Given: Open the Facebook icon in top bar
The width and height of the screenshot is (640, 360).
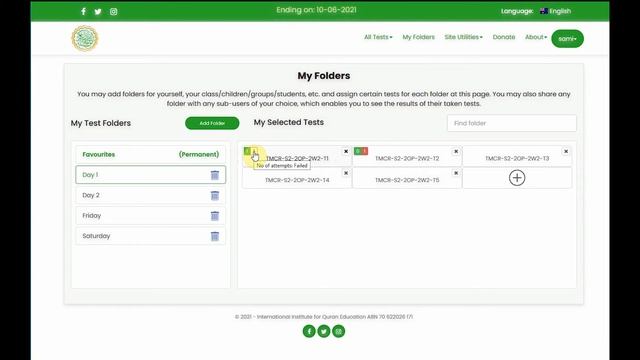Looking at the screenshot, I should coord(83,11).
